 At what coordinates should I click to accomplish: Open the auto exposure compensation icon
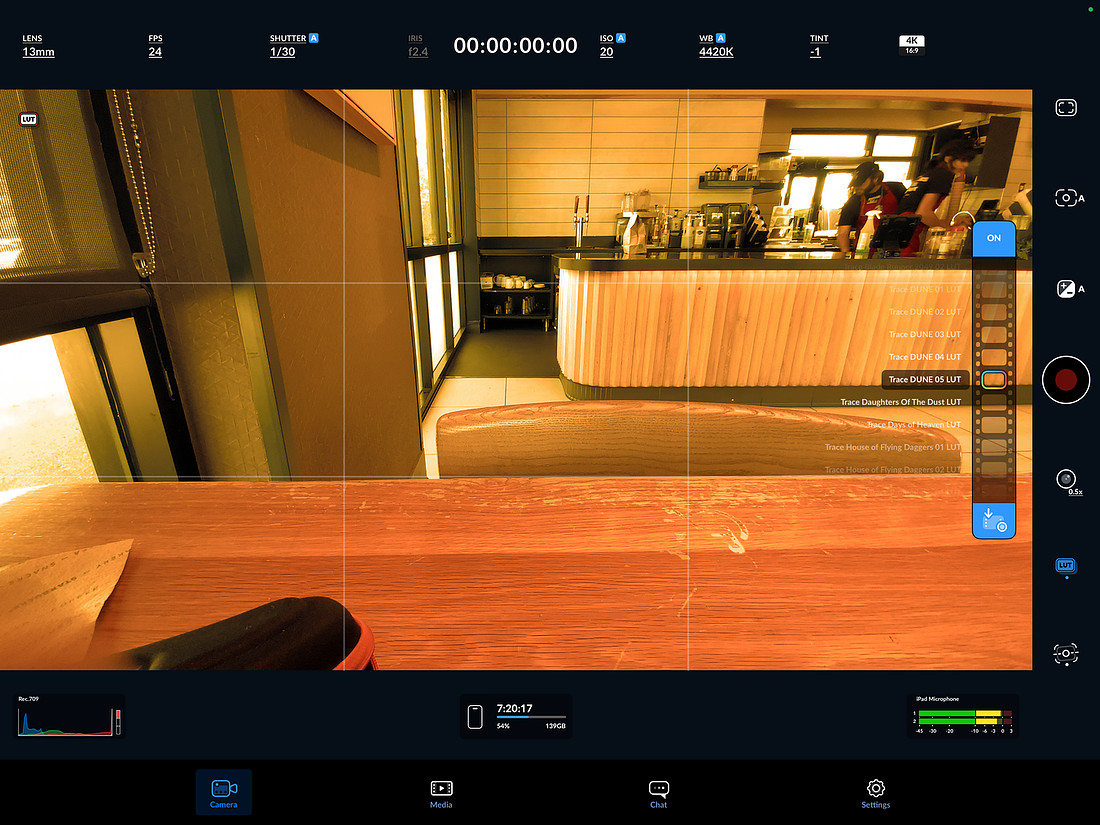click(x=1070, y=288)
